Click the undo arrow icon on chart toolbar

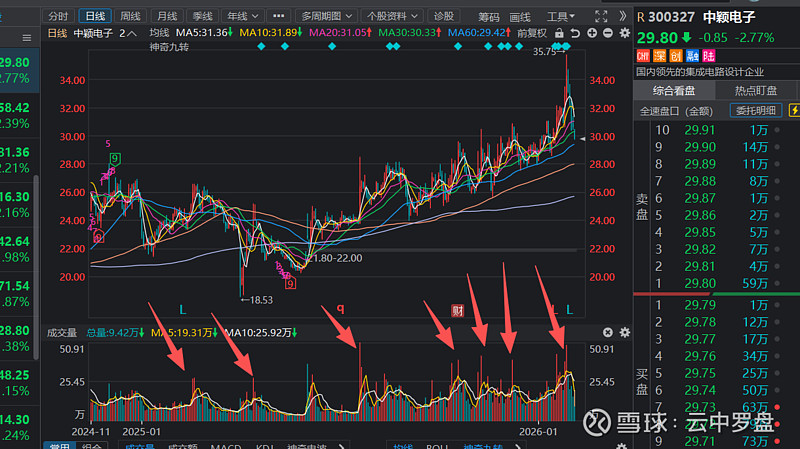[577, 33]
